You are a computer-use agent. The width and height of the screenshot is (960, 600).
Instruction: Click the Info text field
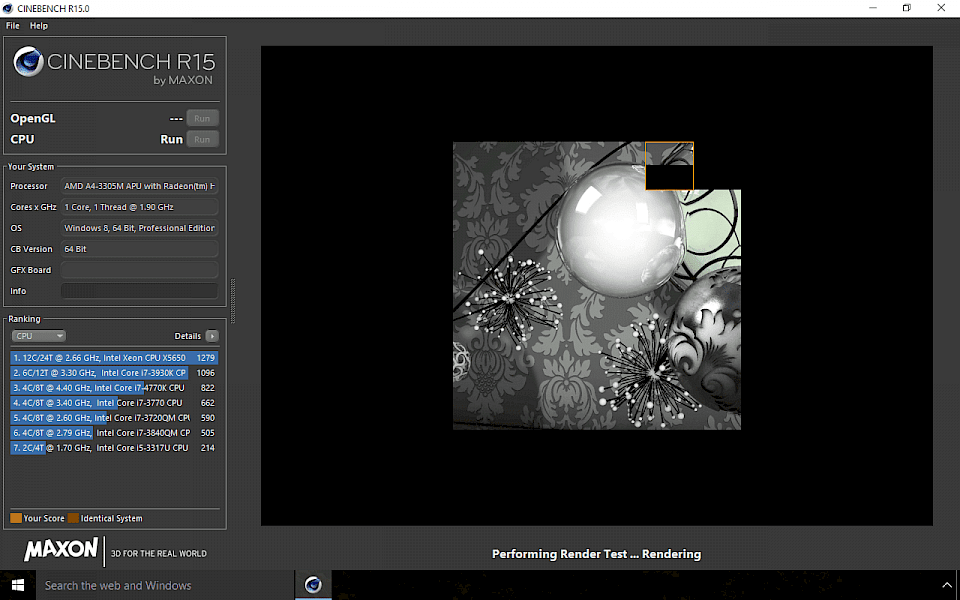[x=139, y=291]
